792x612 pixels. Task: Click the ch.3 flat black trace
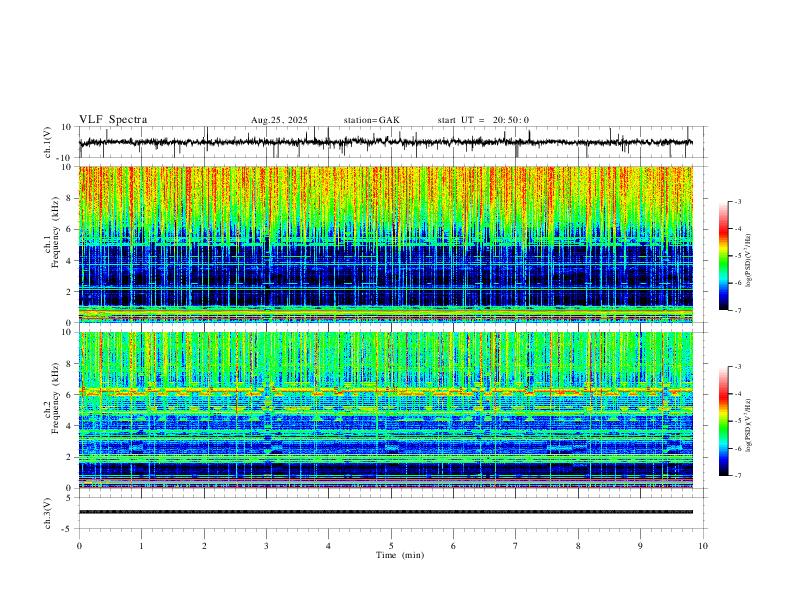[385, 512]
